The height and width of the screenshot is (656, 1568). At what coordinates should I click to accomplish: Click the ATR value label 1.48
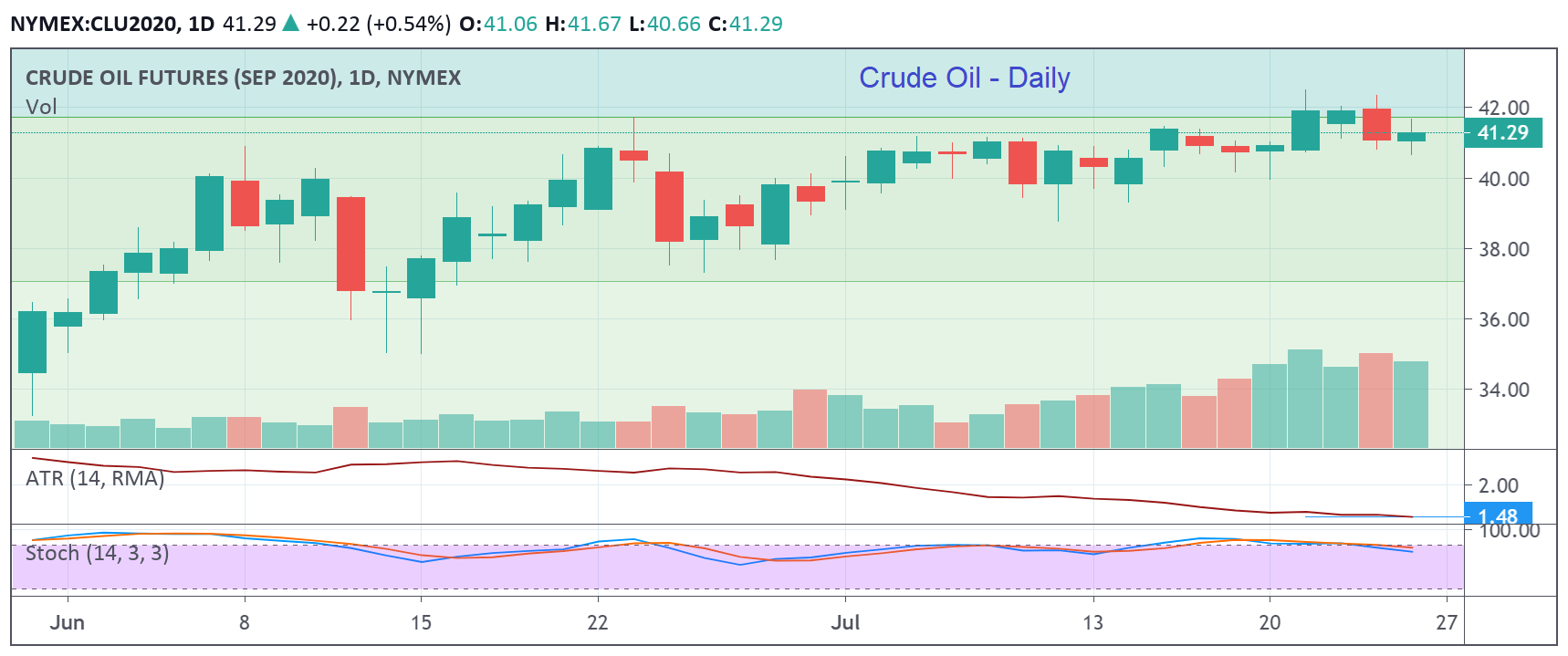click(x=1498, y=515)
